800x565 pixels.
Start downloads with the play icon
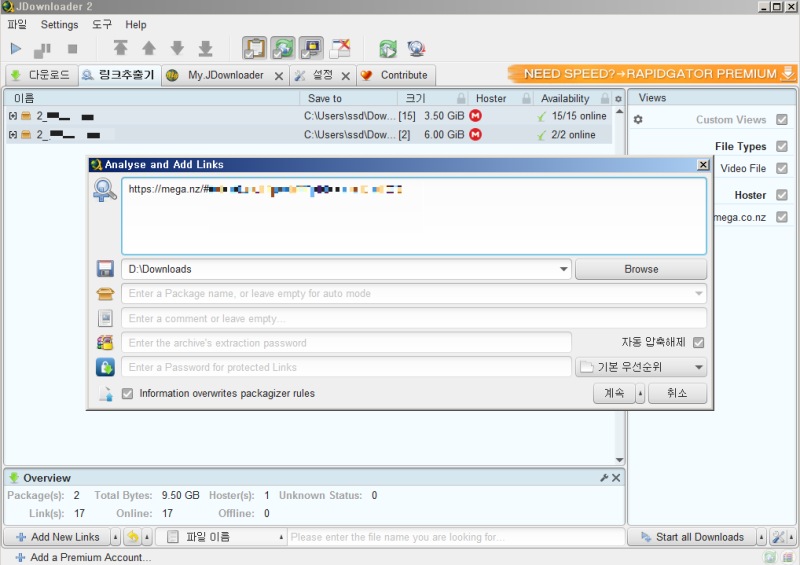tap(16, 49)
